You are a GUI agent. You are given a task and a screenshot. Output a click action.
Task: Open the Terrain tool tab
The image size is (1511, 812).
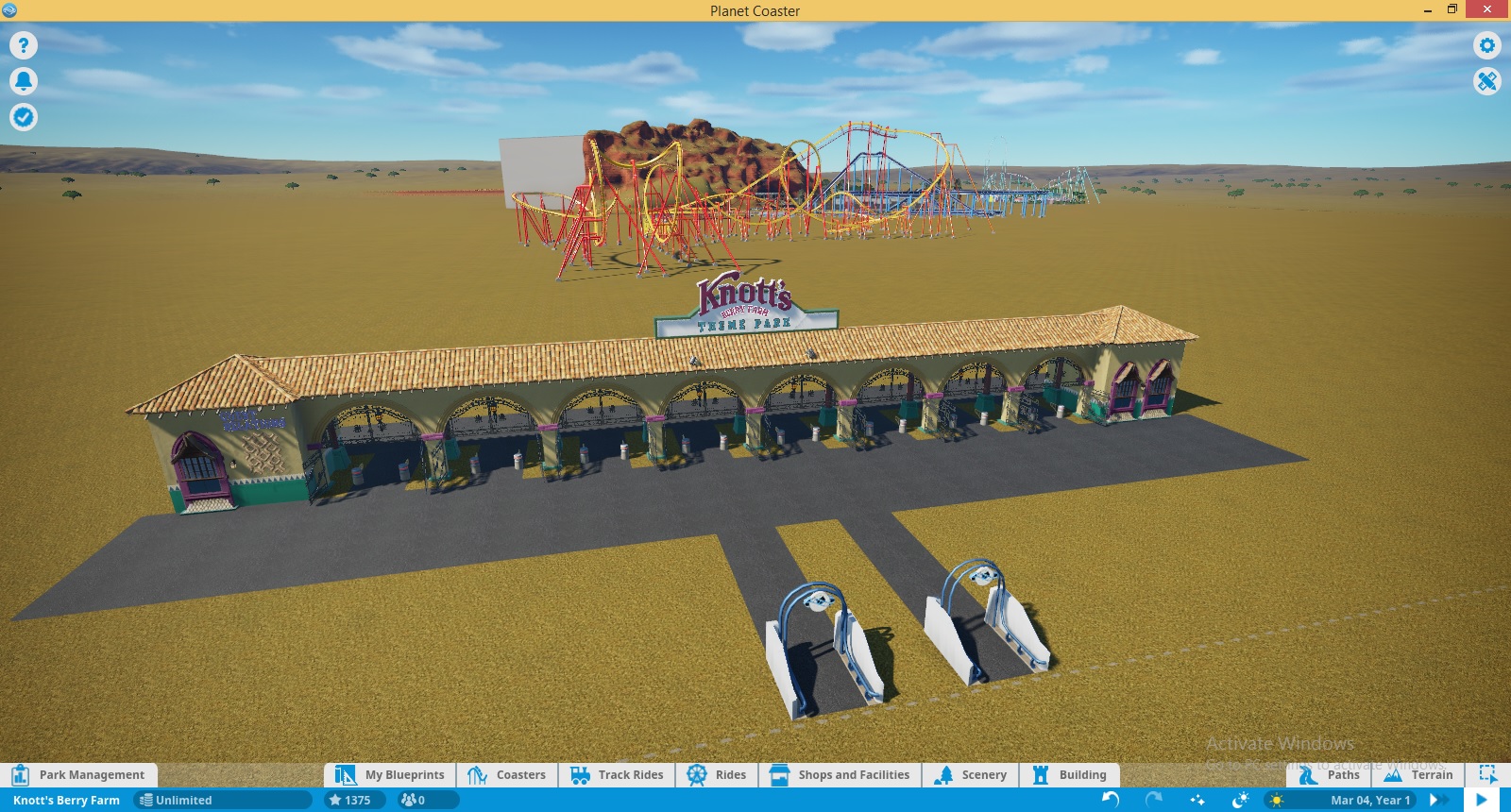click(1418, 775)
